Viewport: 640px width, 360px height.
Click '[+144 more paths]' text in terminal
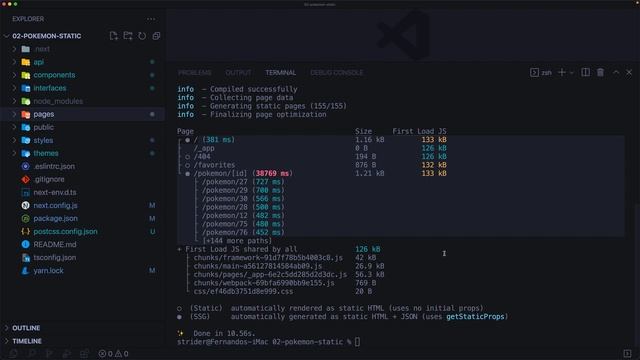237,241
